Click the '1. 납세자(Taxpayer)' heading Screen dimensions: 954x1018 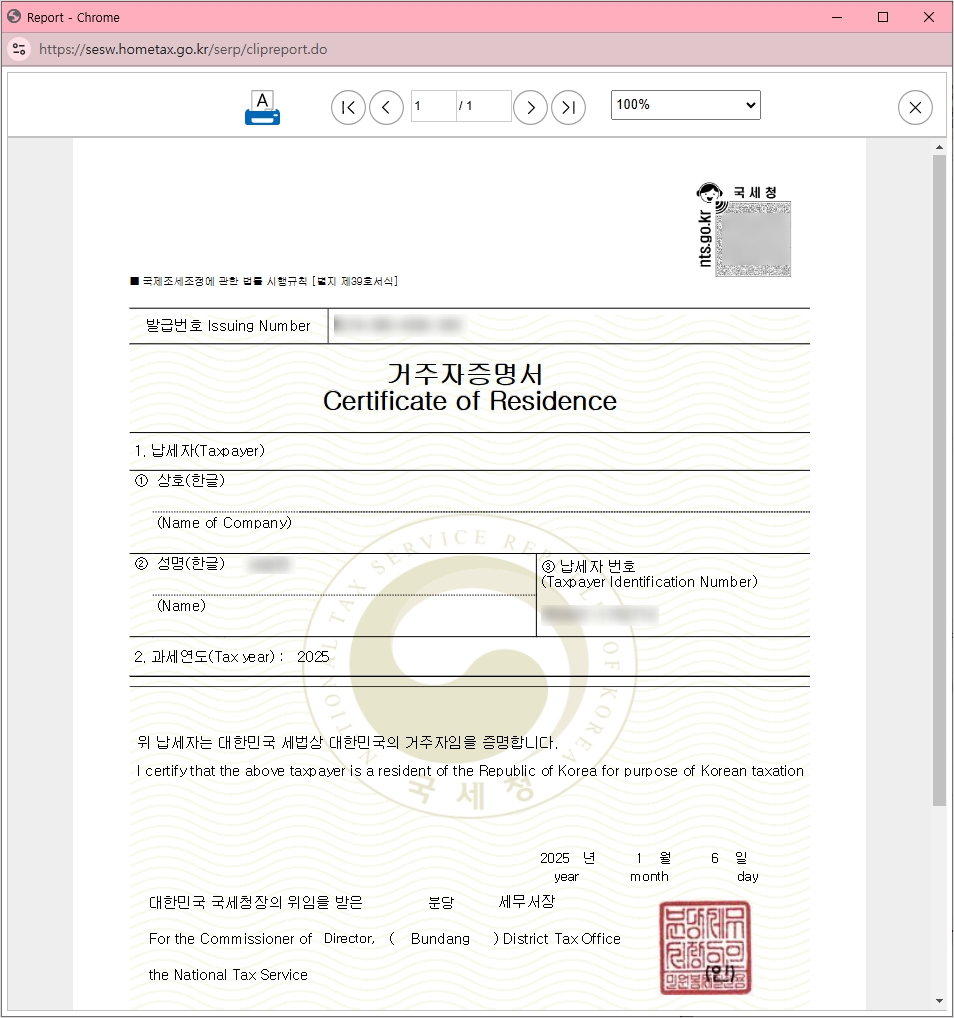[199, 451]
